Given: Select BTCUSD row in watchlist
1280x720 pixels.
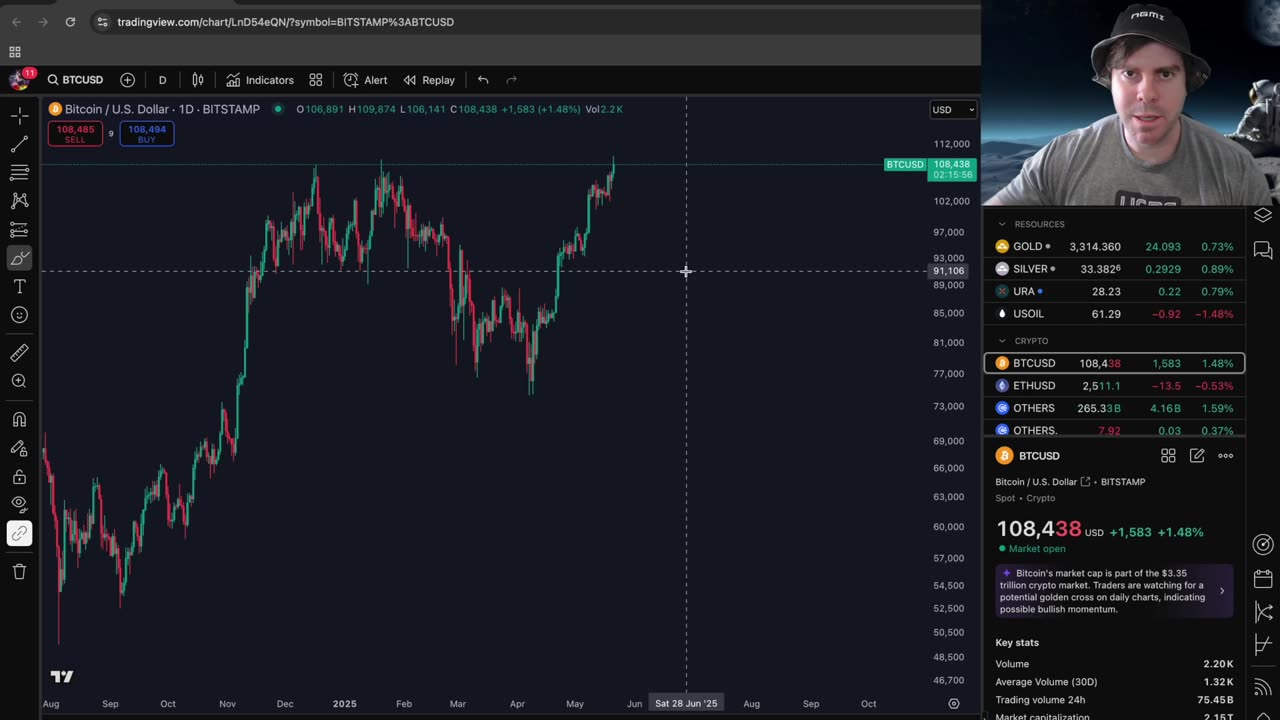Looking at the screenshot, I should tap(1114, 363).
